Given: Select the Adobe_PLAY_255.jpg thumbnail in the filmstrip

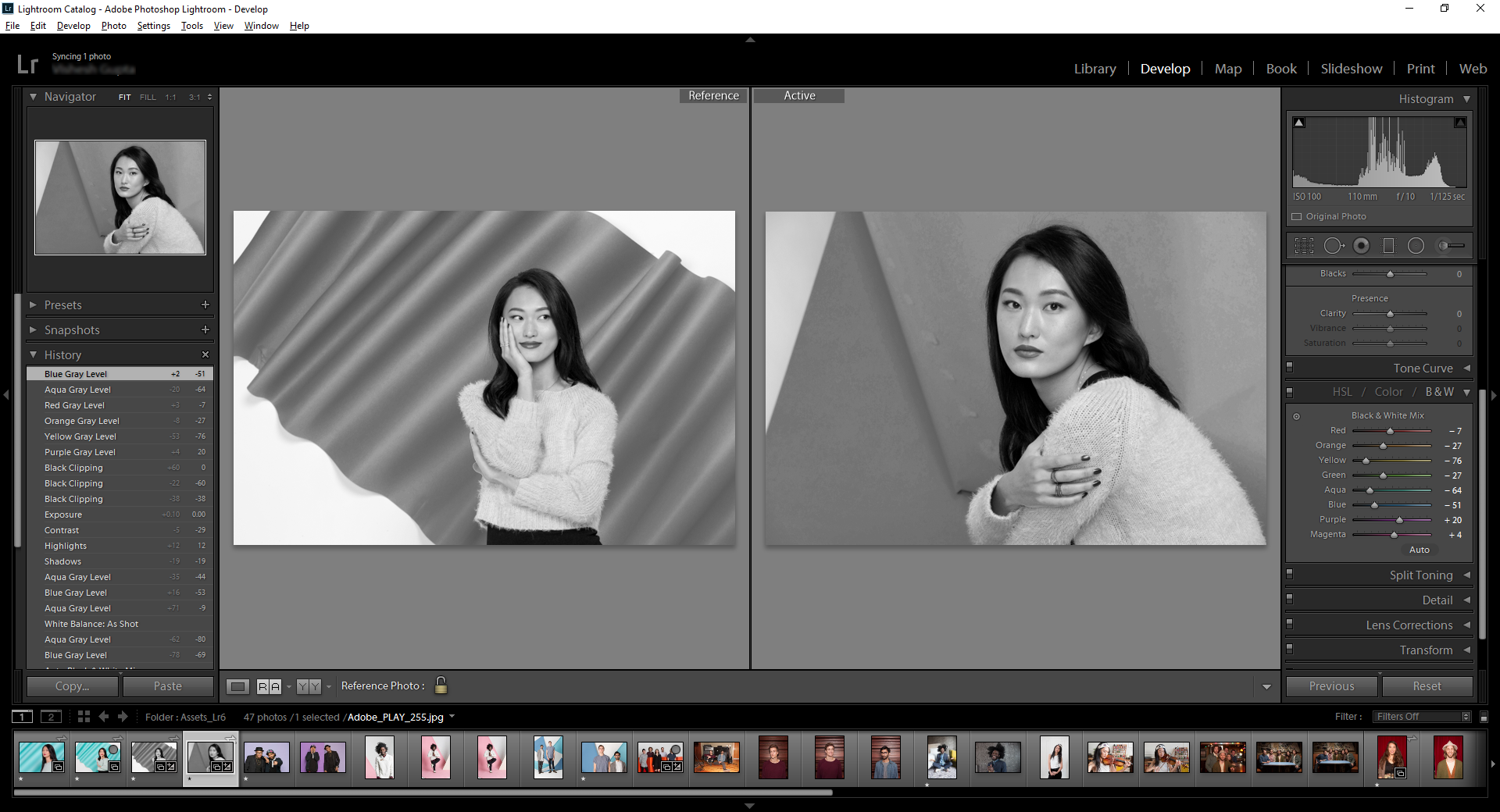Looking at the screenshot, I should click(x=209, y=756).
